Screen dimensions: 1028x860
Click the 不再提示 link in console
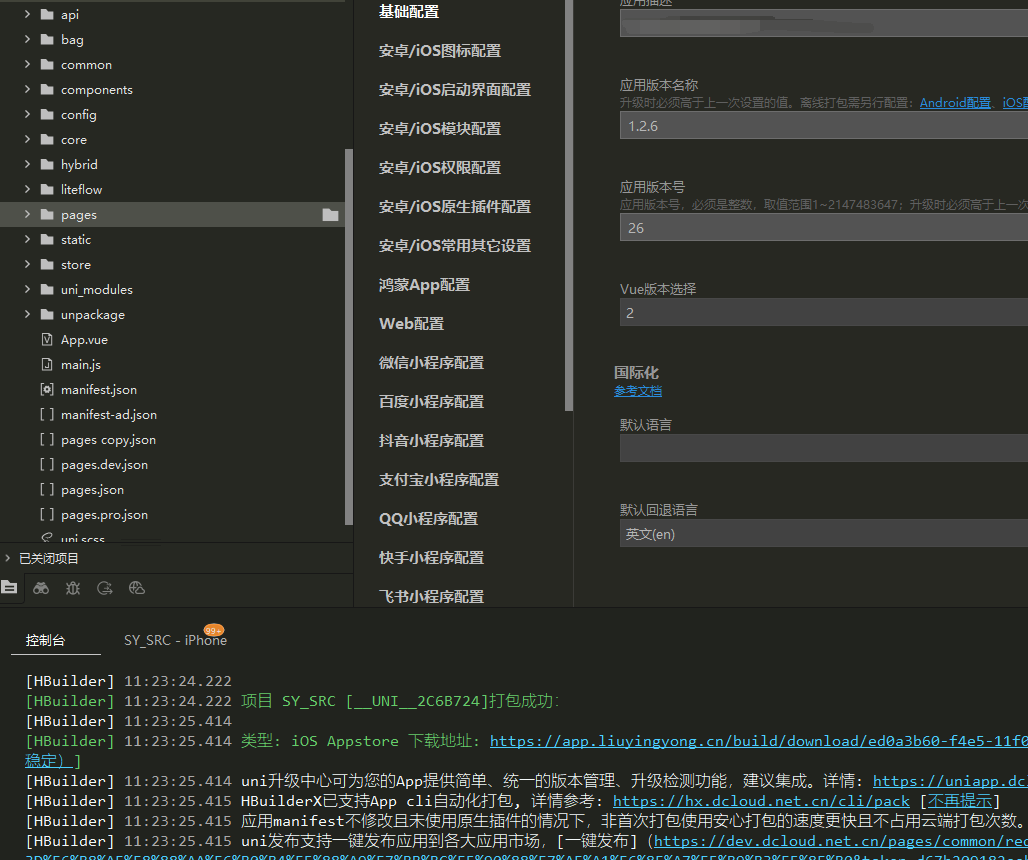959,801
